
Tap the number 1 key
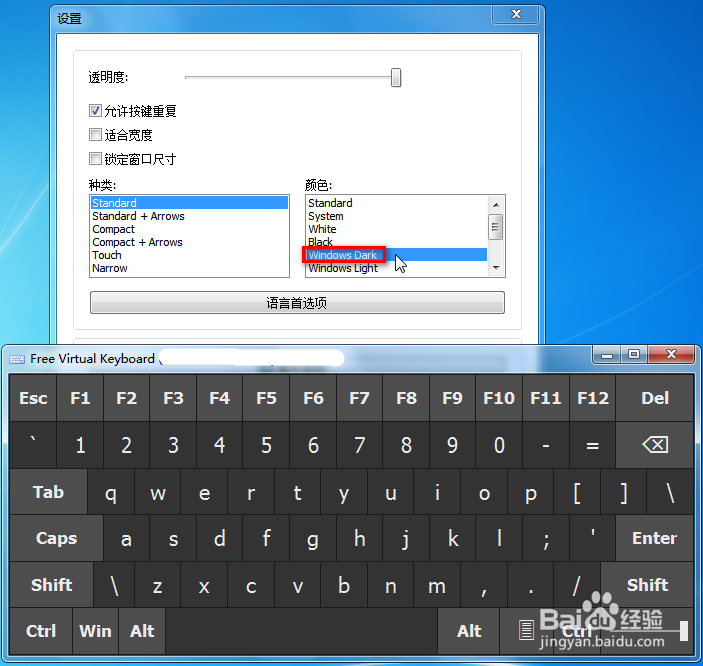80,445
